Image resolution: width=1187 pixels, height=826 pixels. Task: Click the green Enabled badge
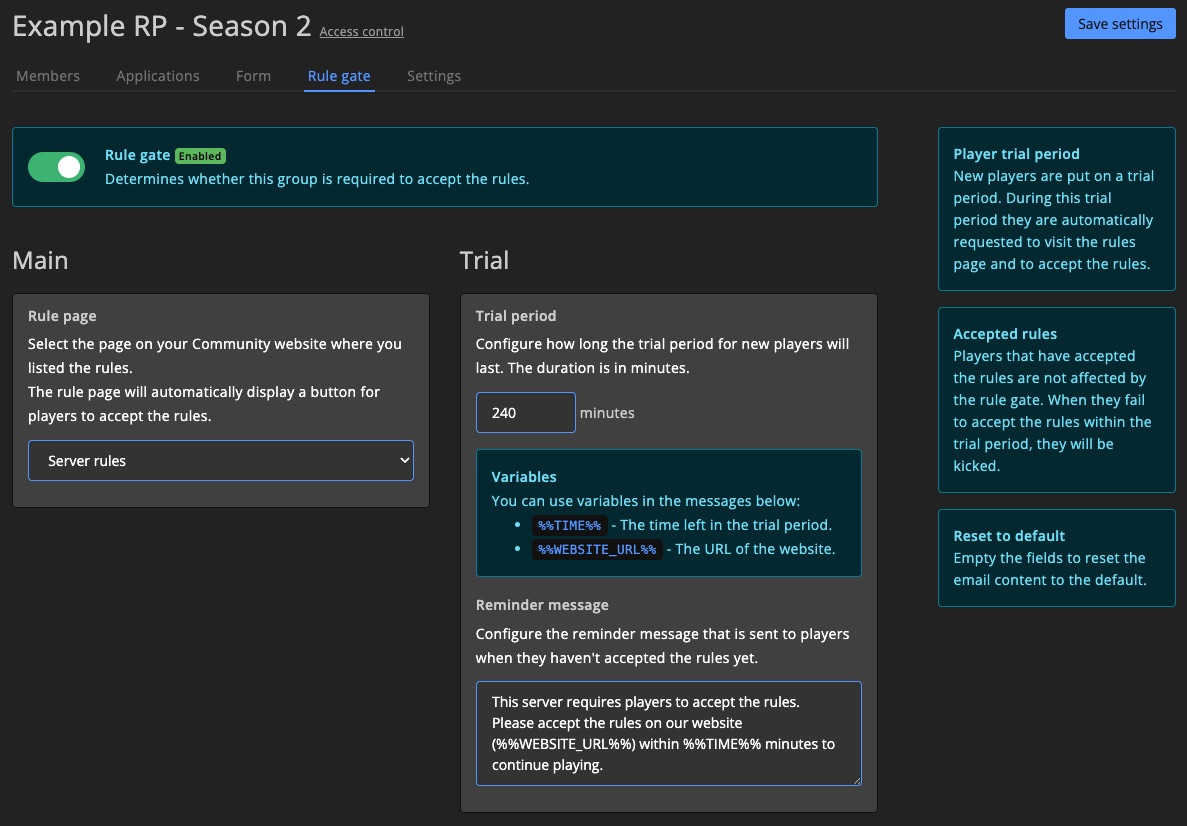coord(201,156)
